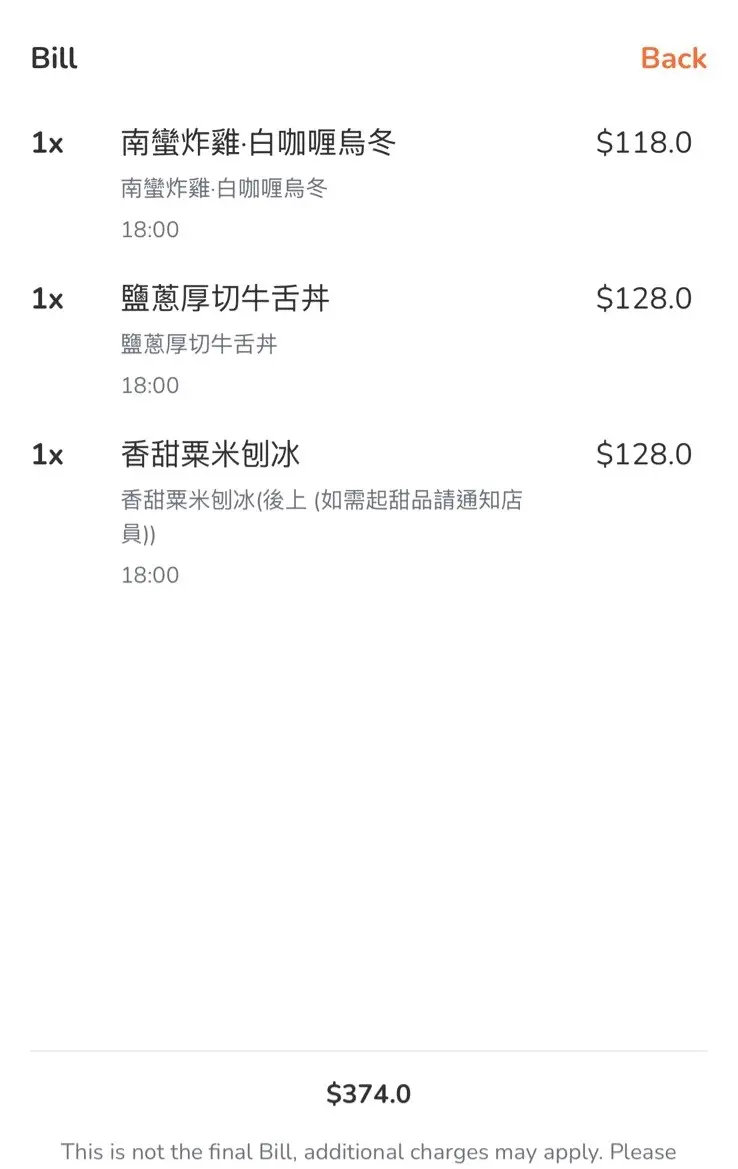Click the divider line above the total
This screenshot has height=1169, width=738.
click(368, 1051)
